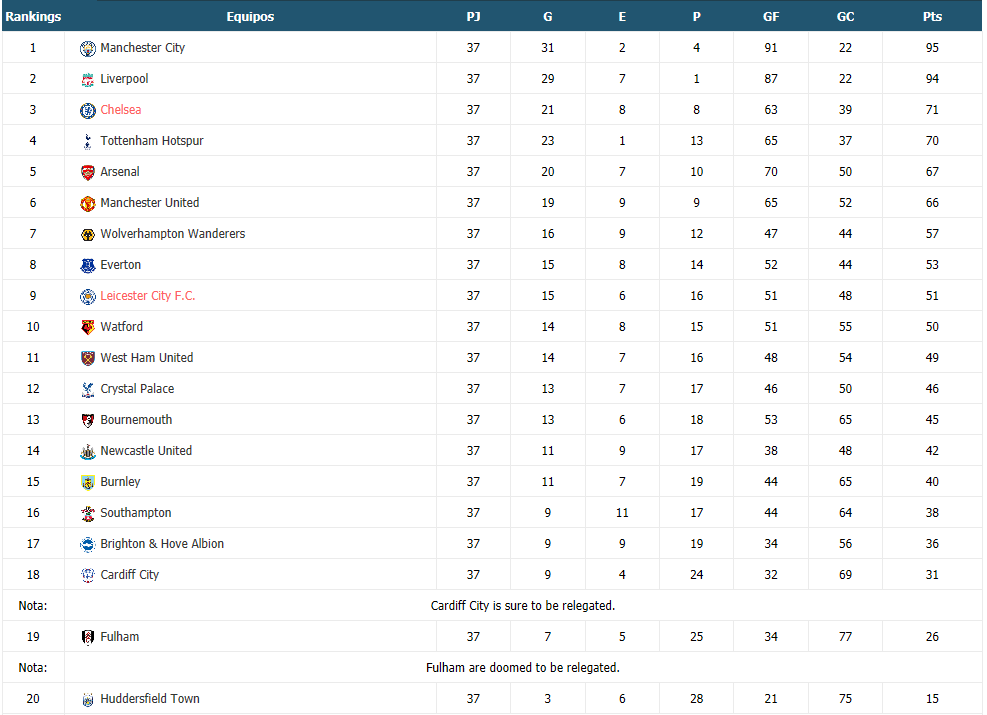Select the Newcastle United team name

(x=146, y=451)
